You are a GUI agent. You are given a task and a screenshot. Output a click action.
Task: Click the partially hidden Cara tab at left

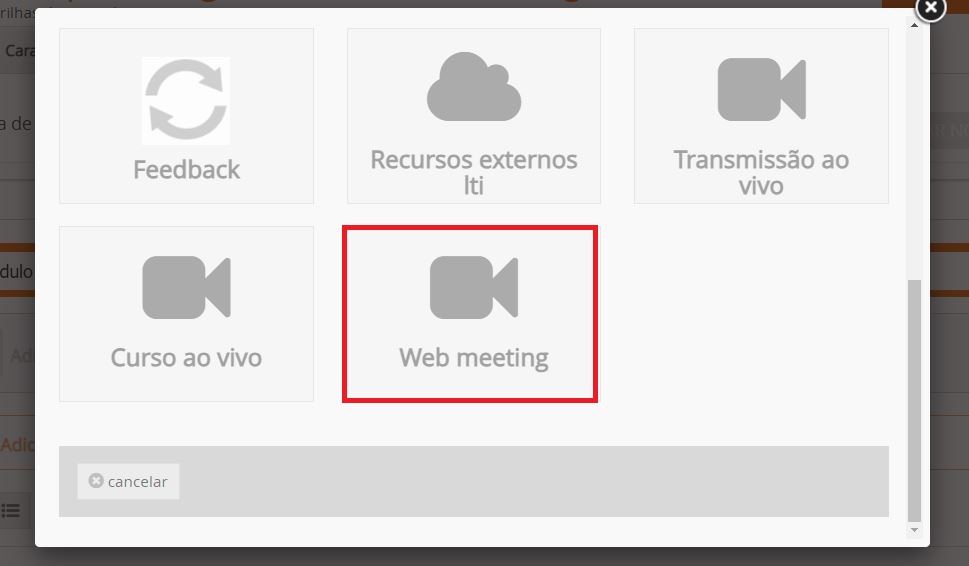[x=20, y=51]
